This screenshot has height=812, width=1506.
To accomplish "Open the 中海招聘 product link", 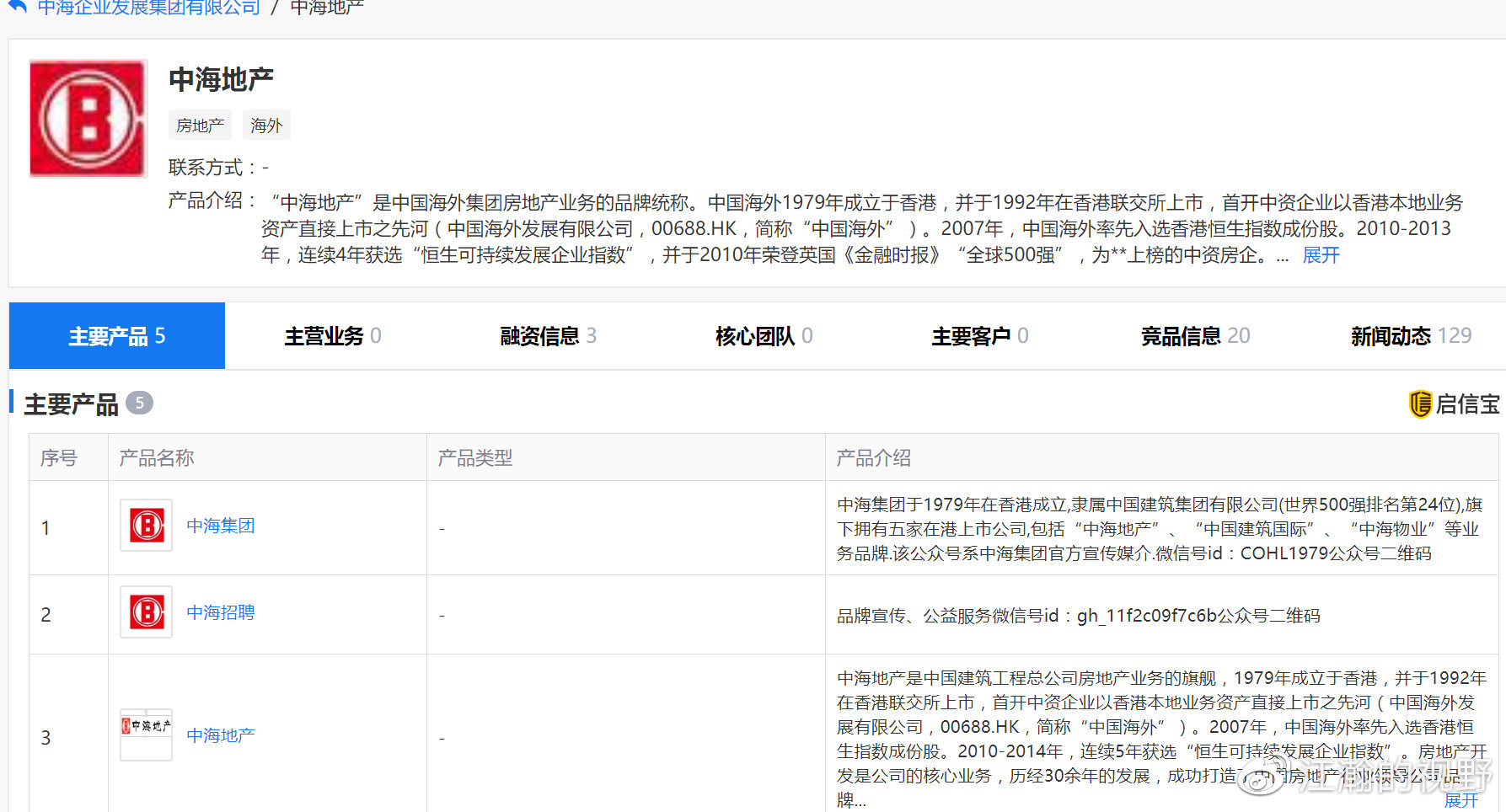I will pos(221,612).
